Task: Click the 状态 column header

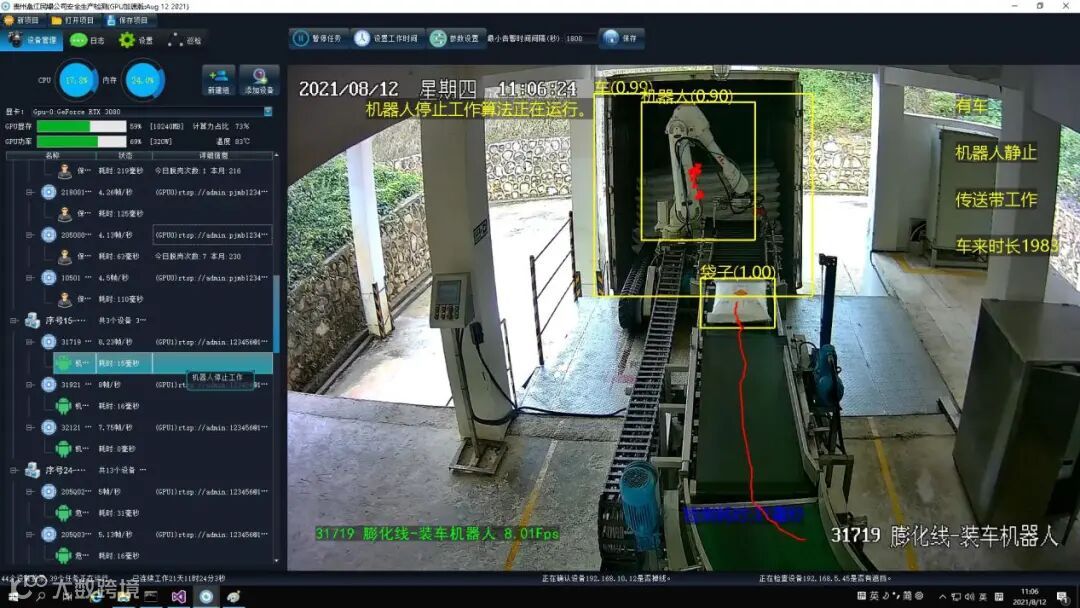Action: click(125, 156)
